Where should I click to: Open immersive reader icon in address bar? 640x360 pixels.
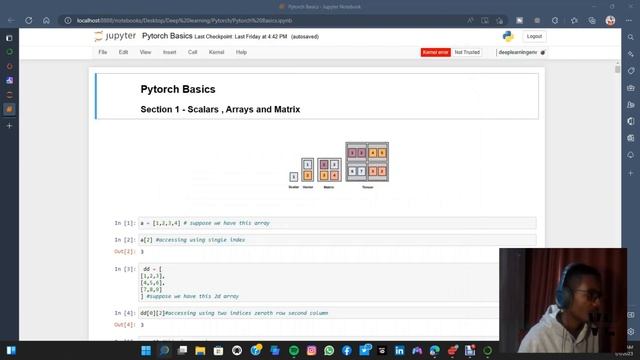tap(484, 20)
